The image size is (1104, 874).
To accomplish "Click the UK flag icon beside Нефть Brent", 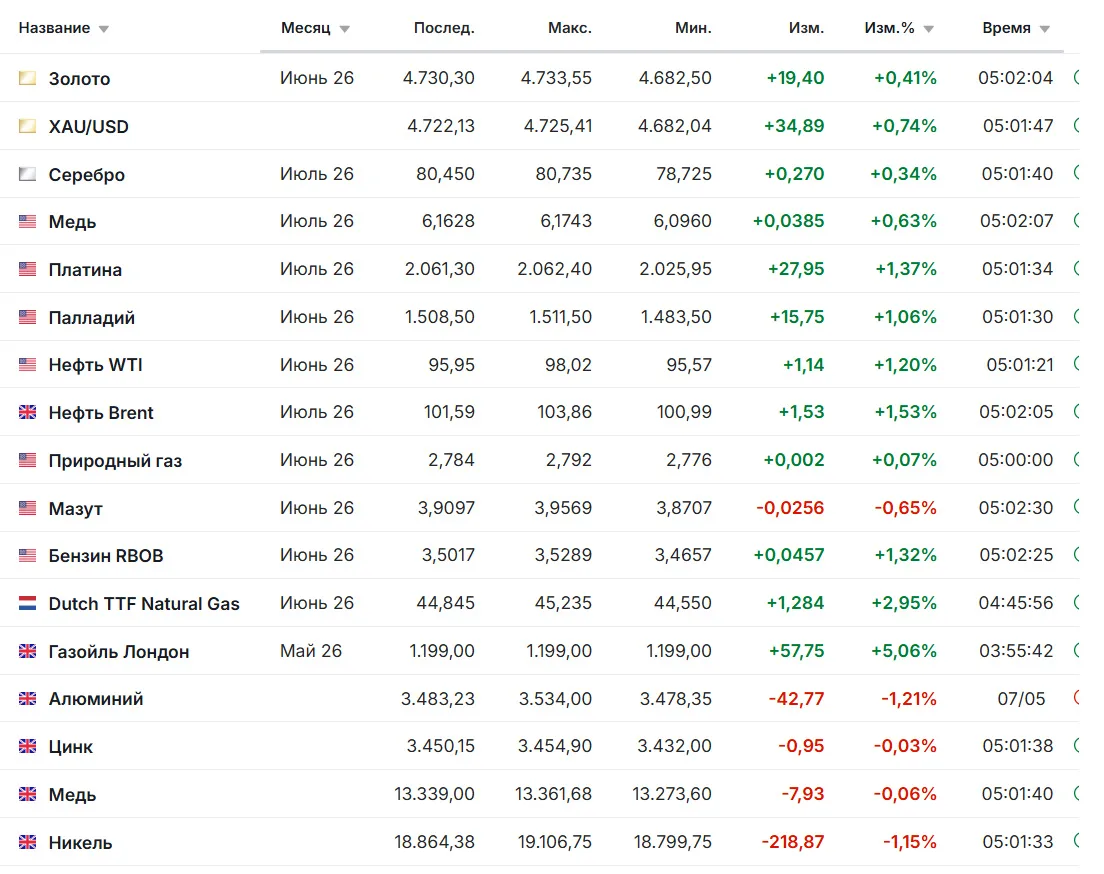I will point(27,412).
